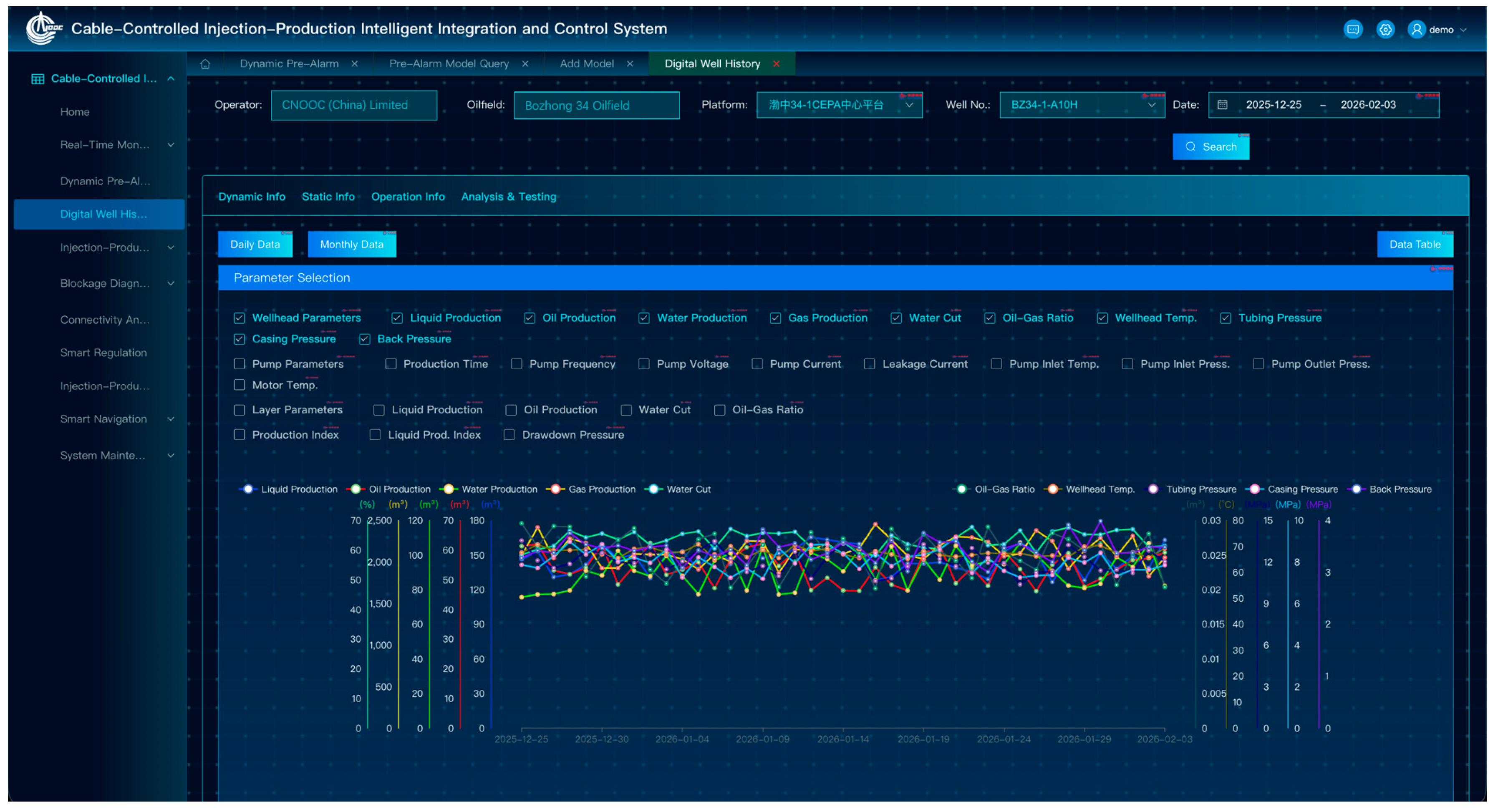Open the settings gear icon

tap(1385, 29)
